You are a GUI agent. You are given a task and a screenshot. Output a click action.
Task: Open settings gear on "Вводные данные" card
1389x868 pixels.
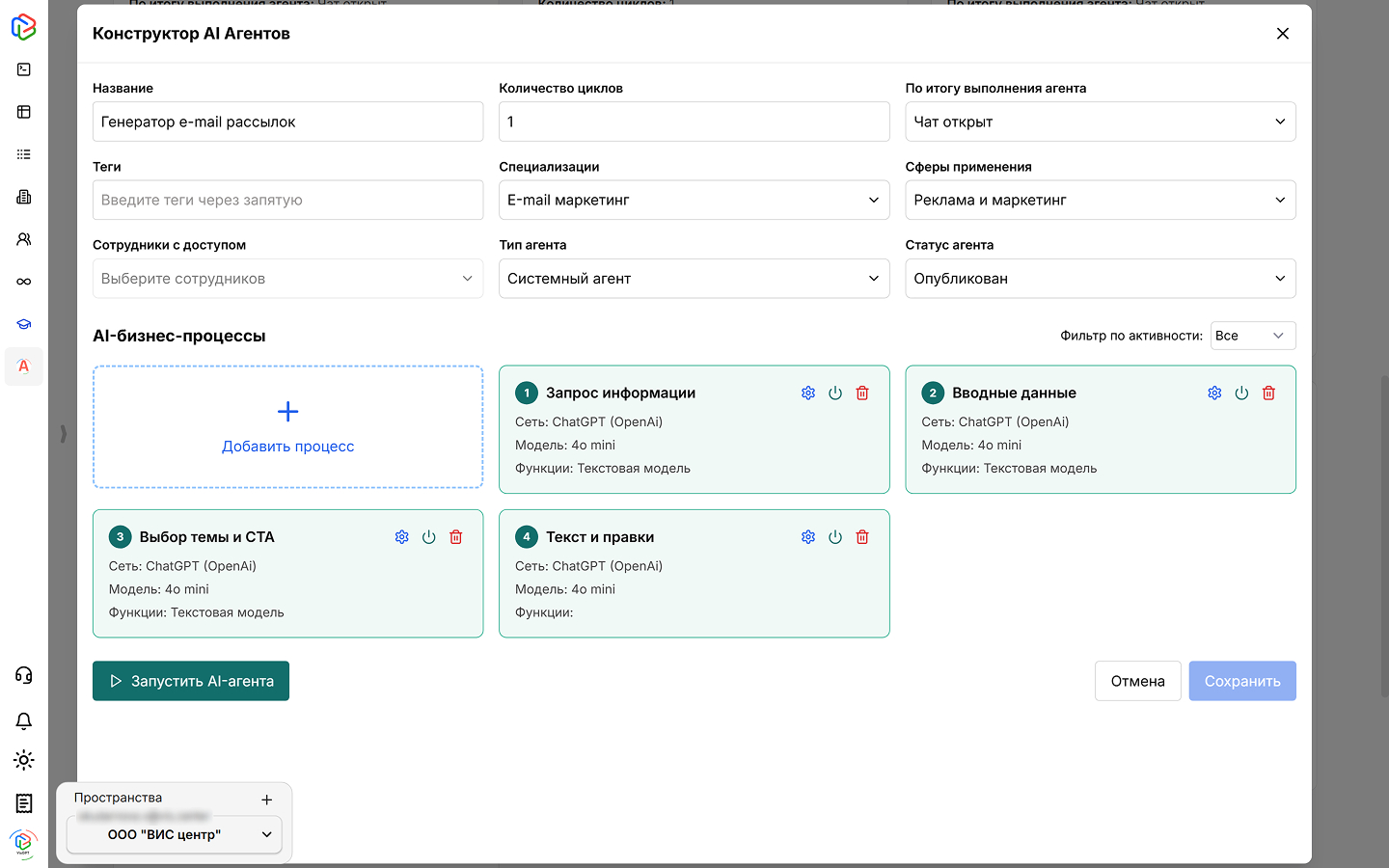(x=1214, y=393)
